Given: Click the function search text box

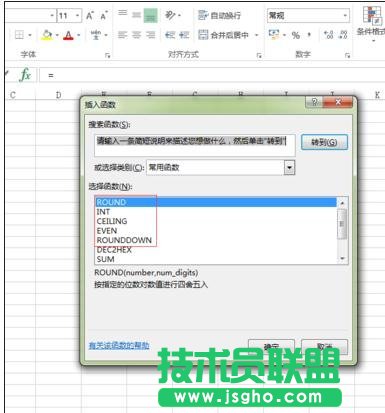Looking at the screenshot, I should click(x=195, y=145).
